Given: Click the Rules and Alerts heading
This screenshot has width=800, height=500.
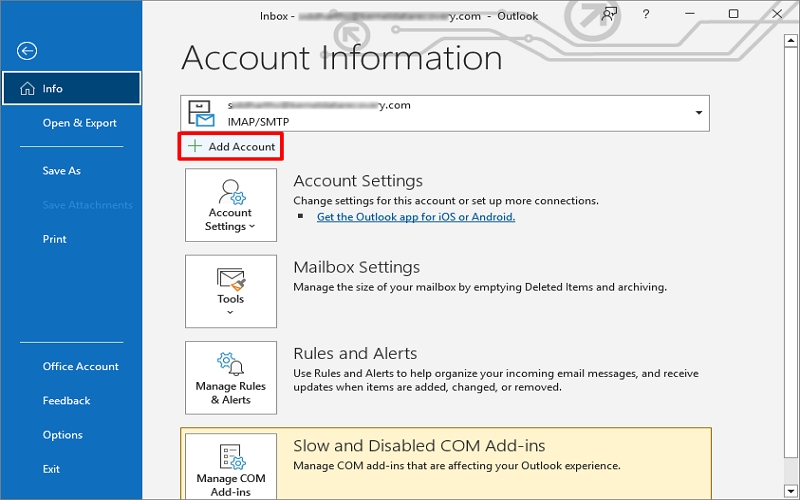Looking at the screenshot, I should coord(355,353).
